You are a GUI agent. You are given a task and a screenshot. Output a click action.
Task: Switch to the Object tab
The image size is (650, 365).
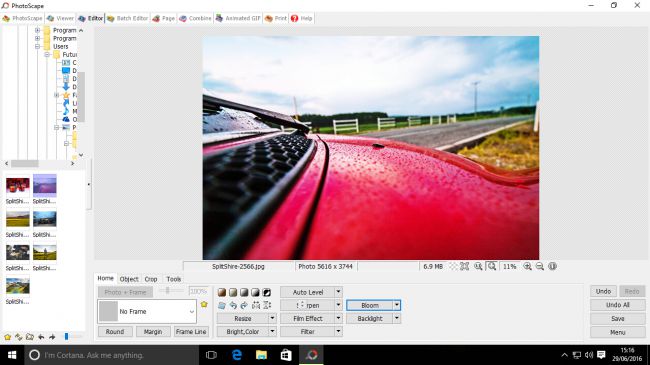coord(129,279)
